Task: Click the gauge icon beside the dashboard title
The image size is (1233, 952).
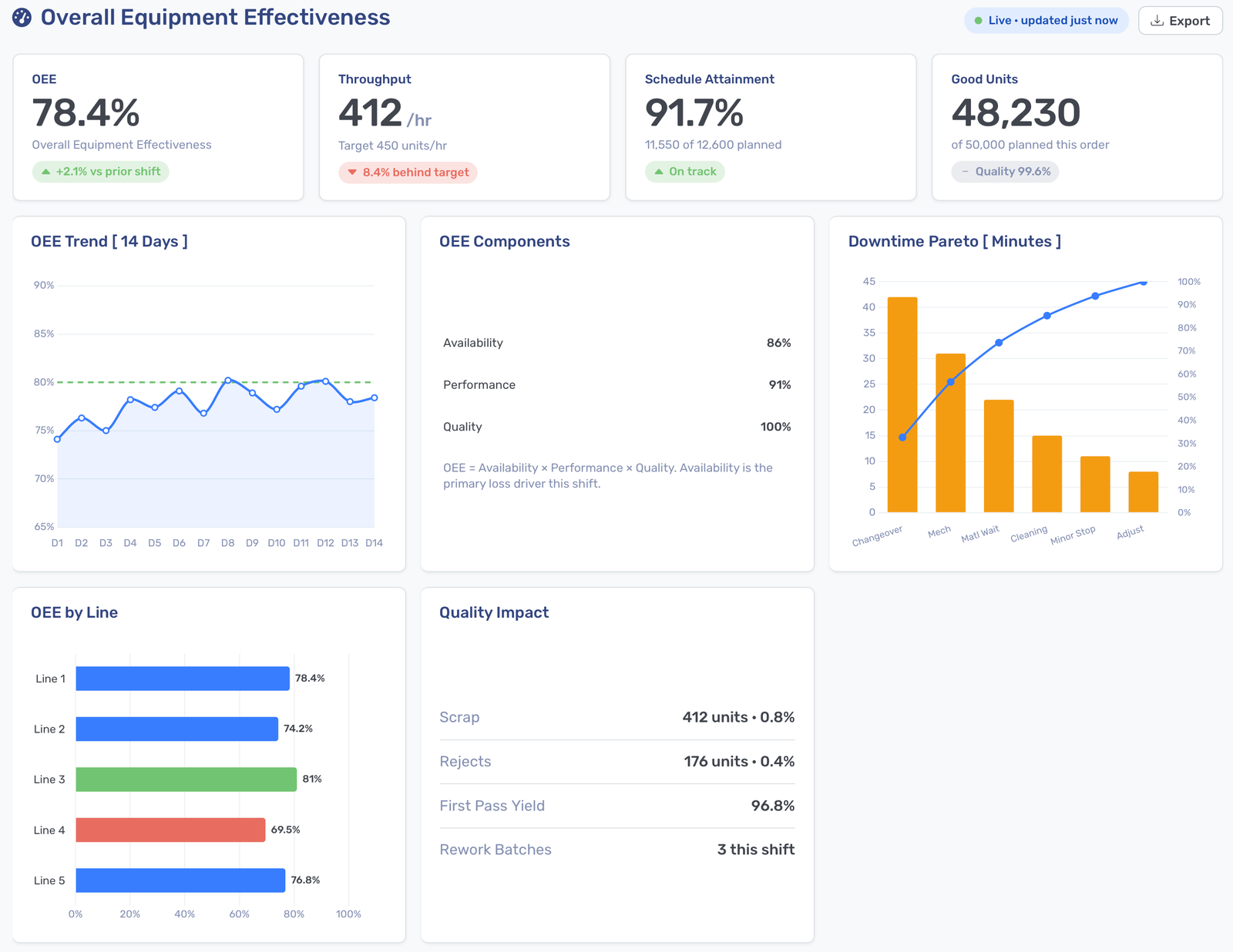Action: coord(22,18)
